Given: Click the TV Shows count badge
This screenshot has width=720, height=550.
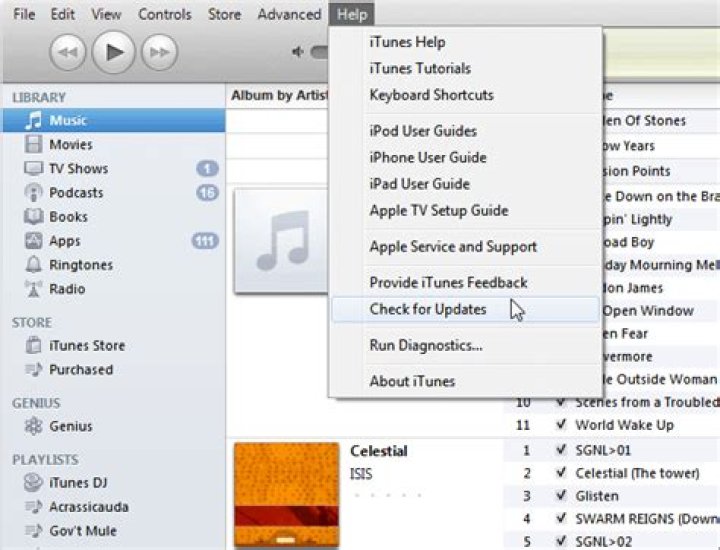Looking at the screenshot, I should pyautogui.click(x=208, y=169).
